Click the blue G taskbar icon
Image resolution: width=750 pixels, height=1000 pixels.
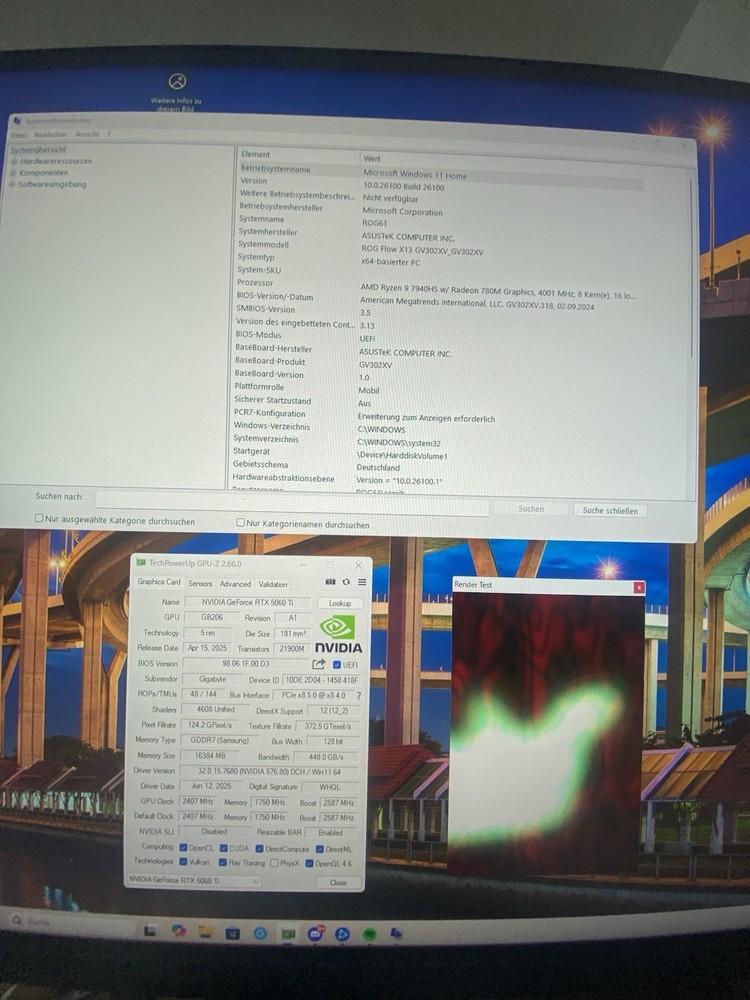point(260,934)
